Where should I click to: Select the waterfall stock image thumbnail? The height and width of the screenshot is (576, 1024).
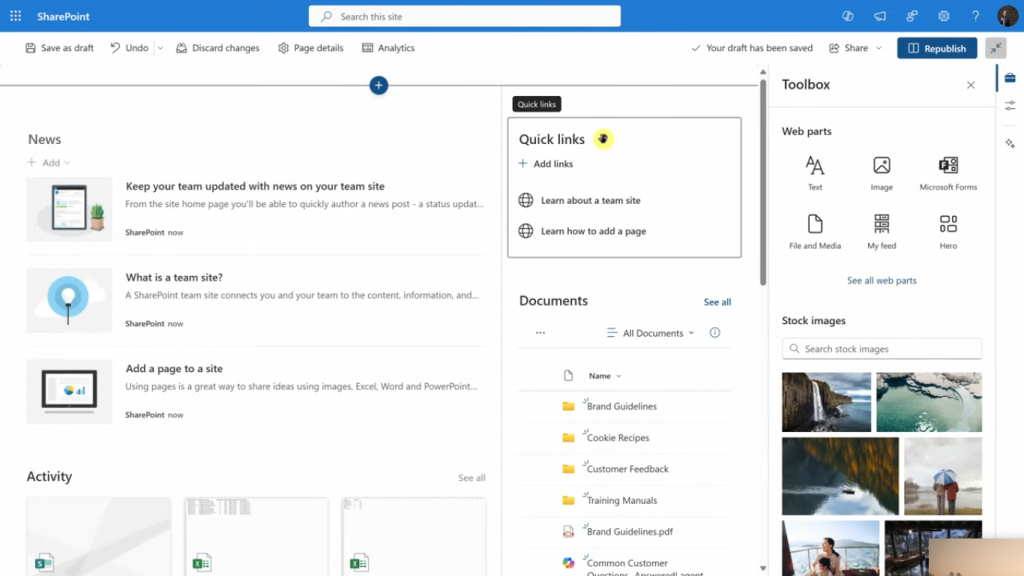[x=826, y=402]
